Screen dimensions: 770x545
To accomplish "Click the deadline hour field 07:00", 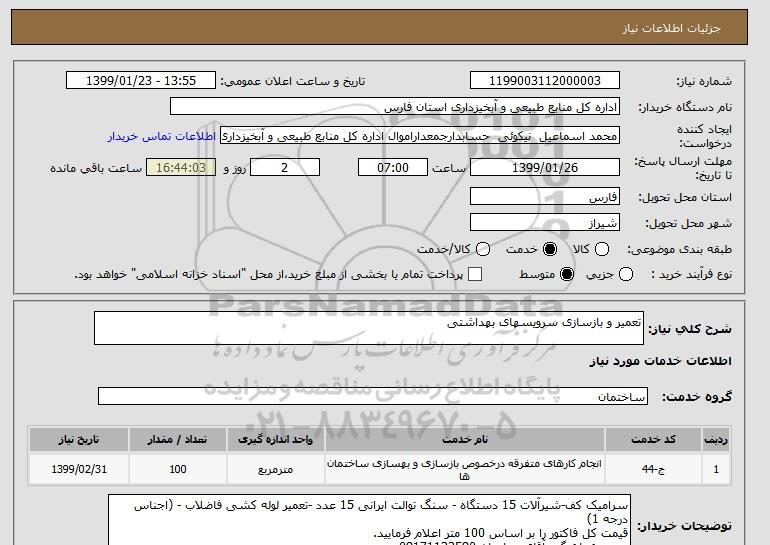I will tap(393, 167).
